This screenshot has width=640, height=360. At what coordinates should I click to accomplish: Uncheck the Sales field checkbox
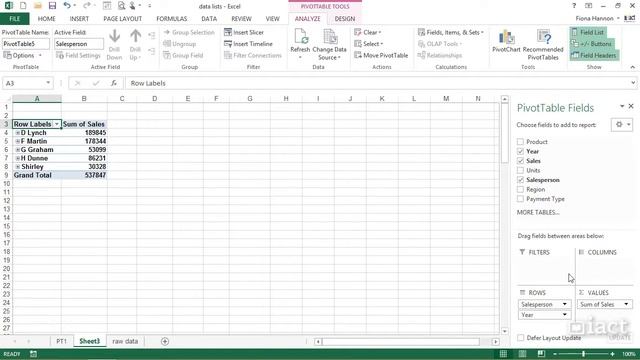tap(520, 161)
